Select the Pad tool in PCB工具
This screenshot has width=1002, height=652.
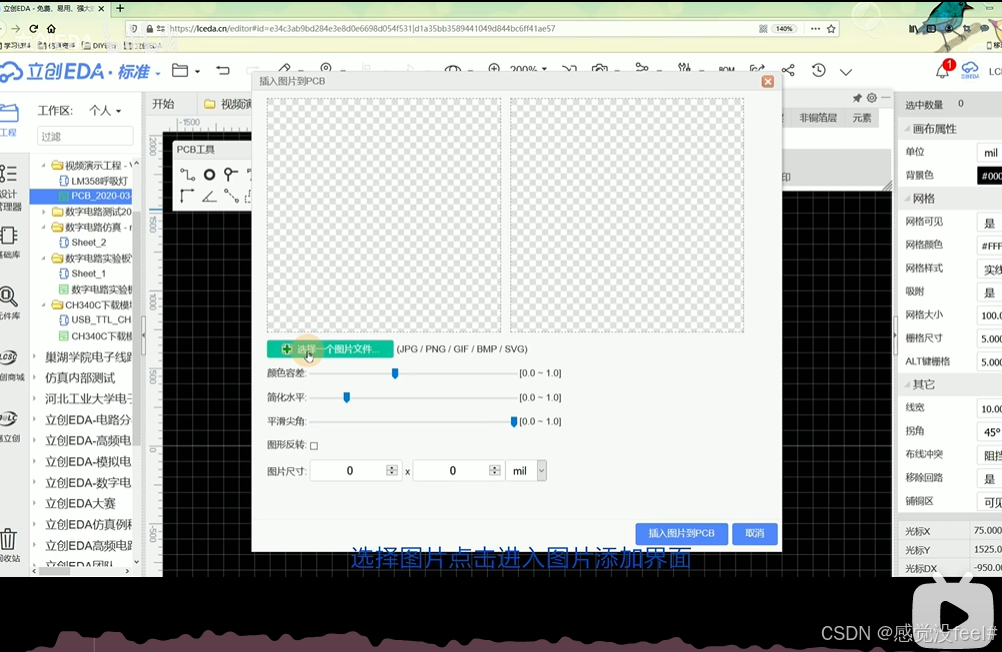click(209, 175)
